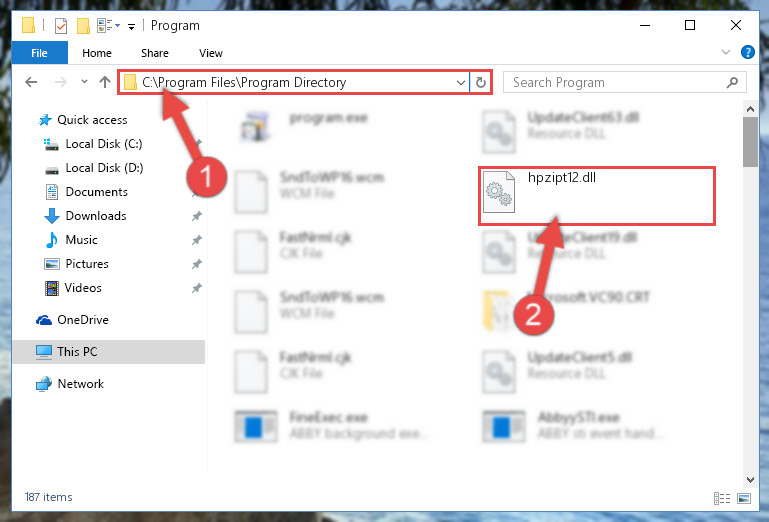Open Downloads in the navigation pane
This screenshot has height=522, width=769.
point(96,215)
